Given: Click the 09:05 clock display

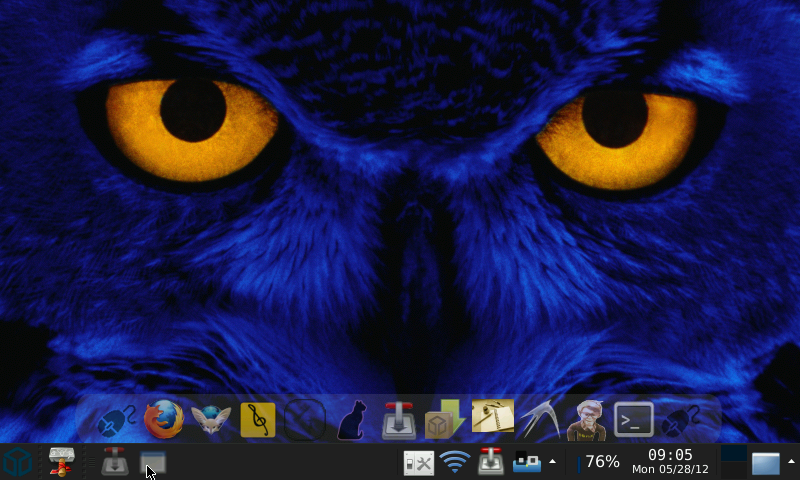Looking at the screenshot, I should (x=670, y=461).
